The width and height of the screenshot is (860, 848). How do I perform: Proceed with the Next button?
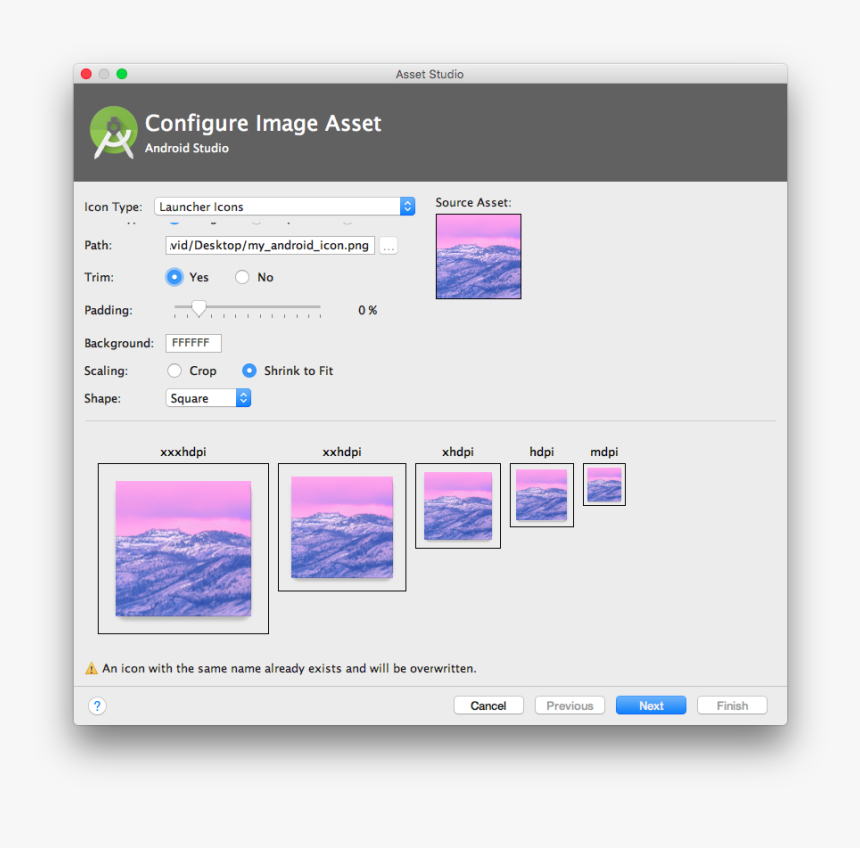650,706
